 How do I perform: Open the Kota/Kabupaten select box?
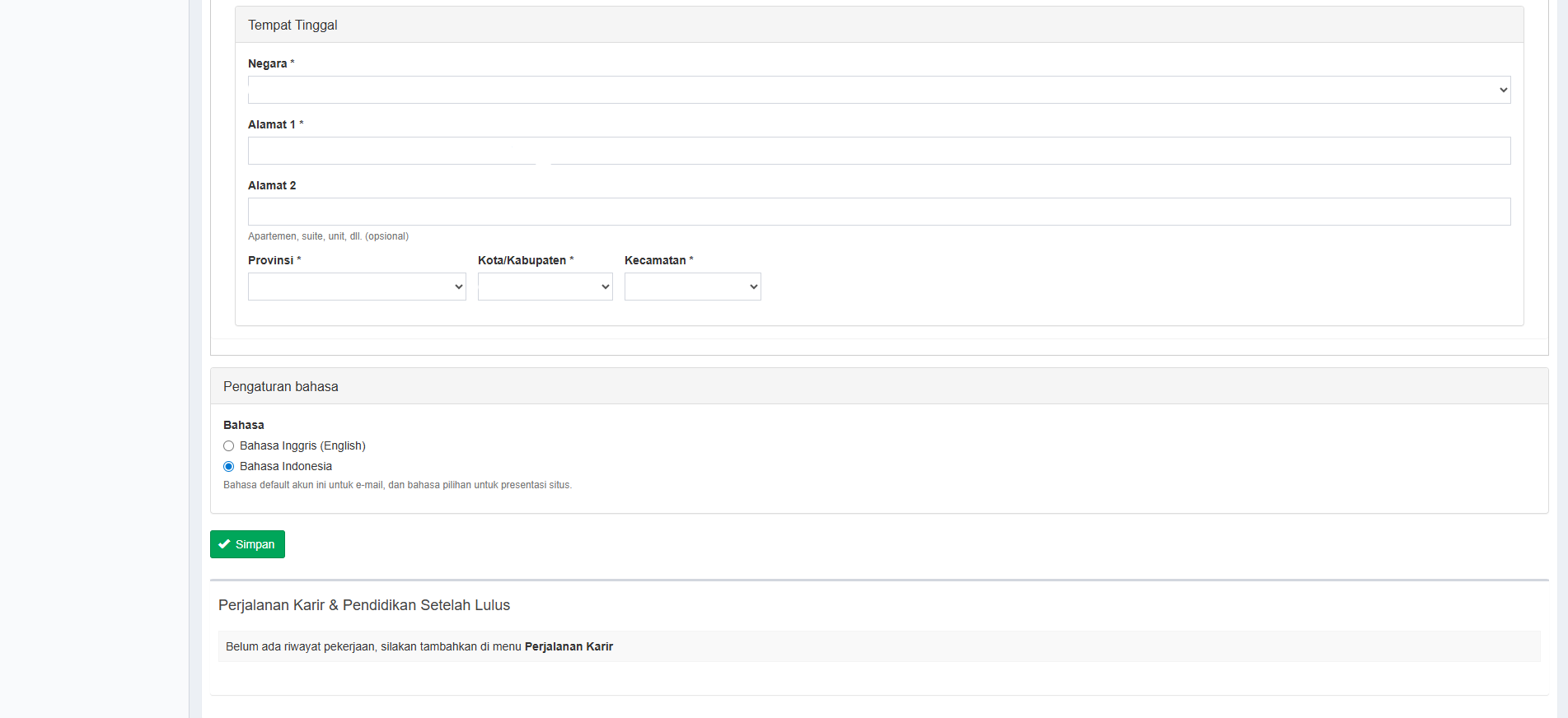pos(545,287)
